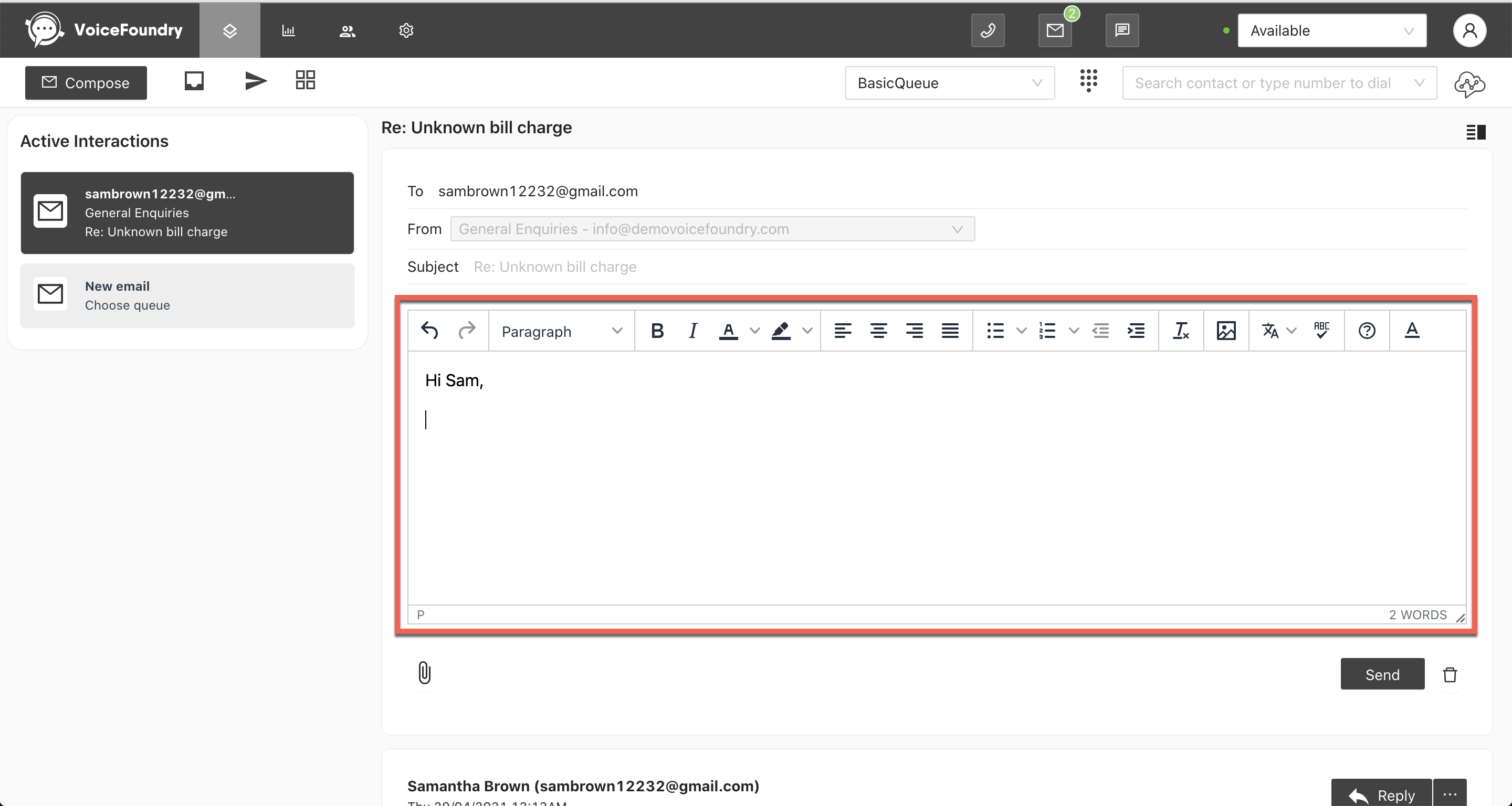This screenshot has width=1512, height=806.
Task: Click the phone channel icon
Action: click(988, 30)
